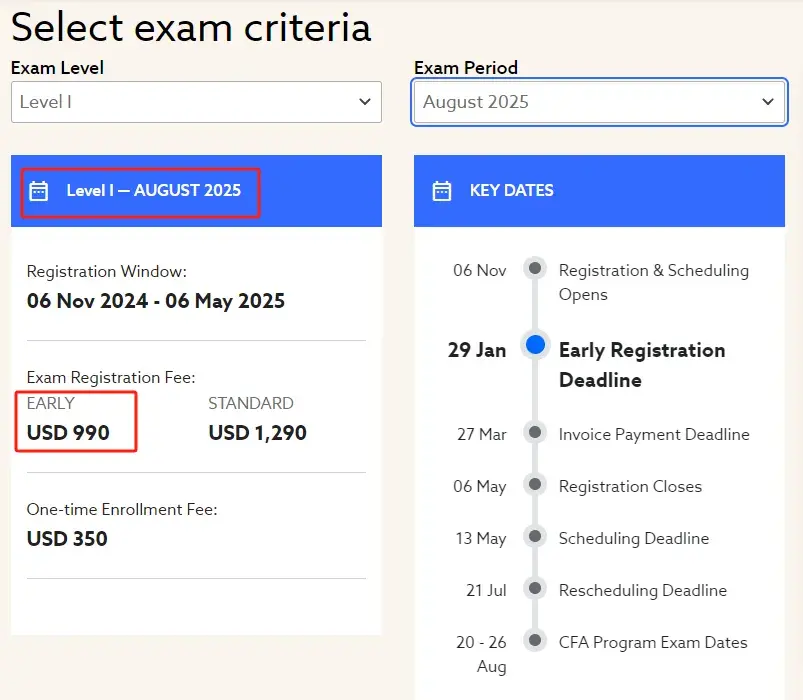Click the Exam Level chevron arrow
The height and width of the screenshot is (700, 803).
pyautogui.click(x=364, y=102)
